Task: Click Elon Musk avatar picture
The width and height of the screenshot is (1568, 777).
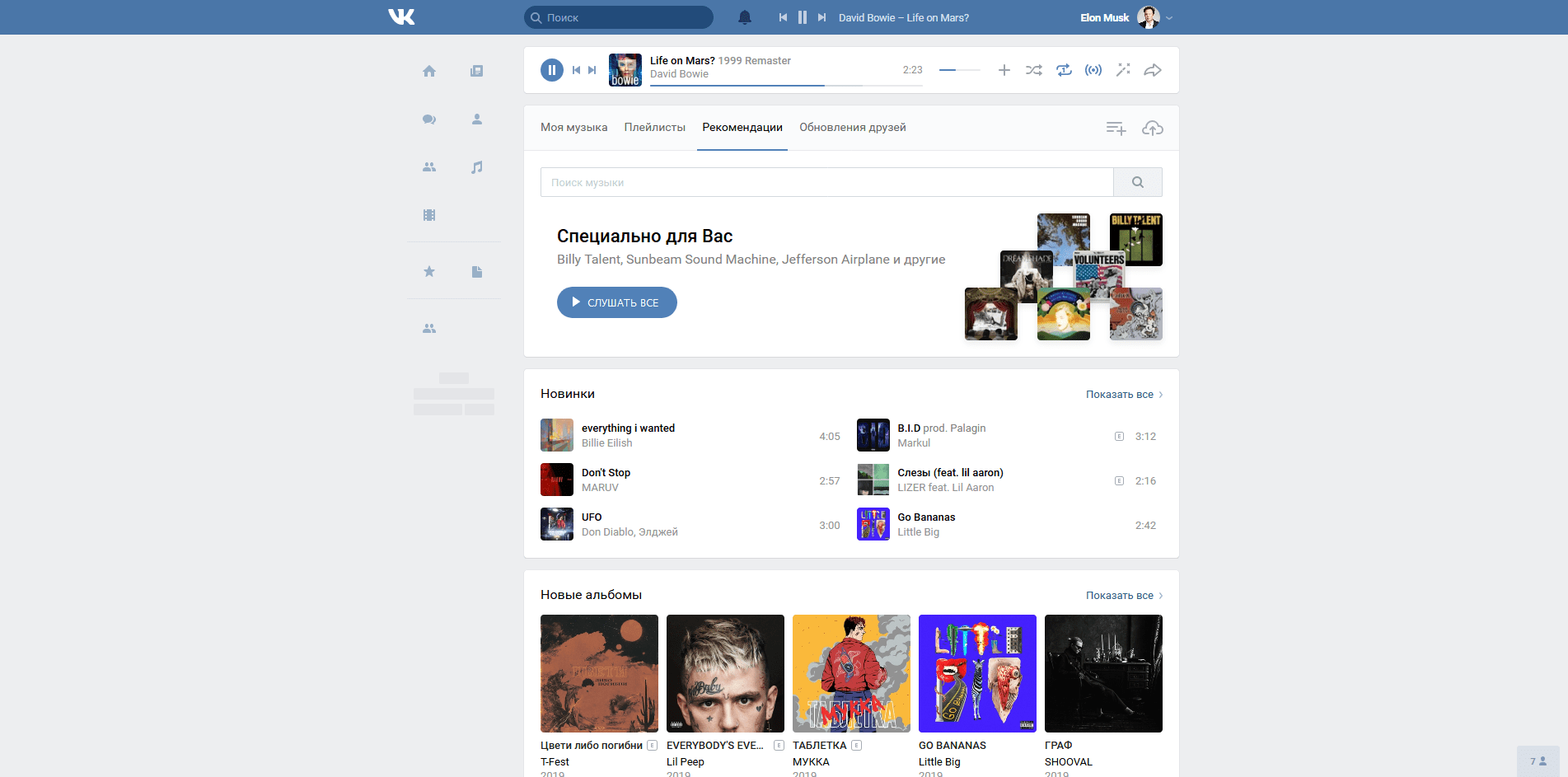Action: [1149, 17]
